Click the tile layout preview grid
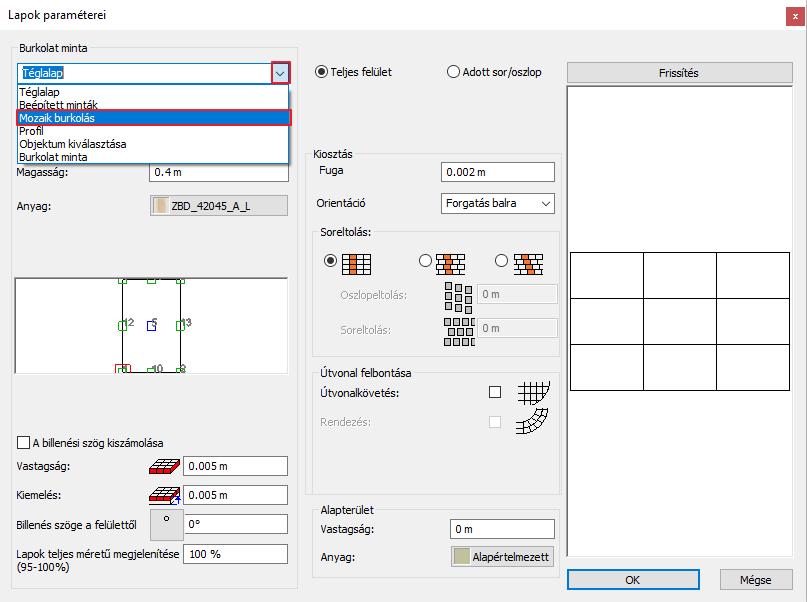This screenshot has width=807, height=602. point(679,321)
